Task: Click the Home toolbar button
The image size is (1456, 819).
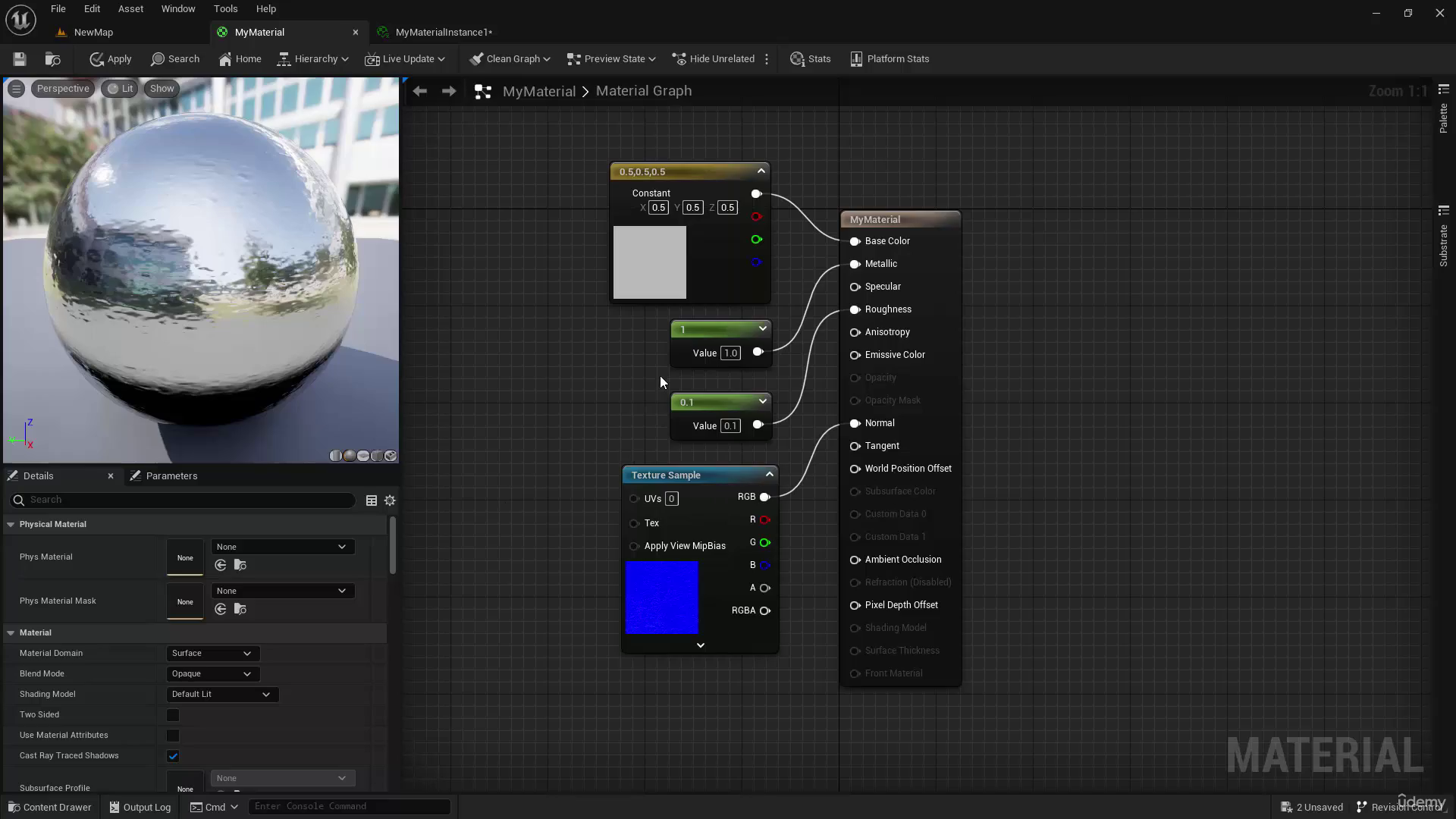Action: pos(240,59)
